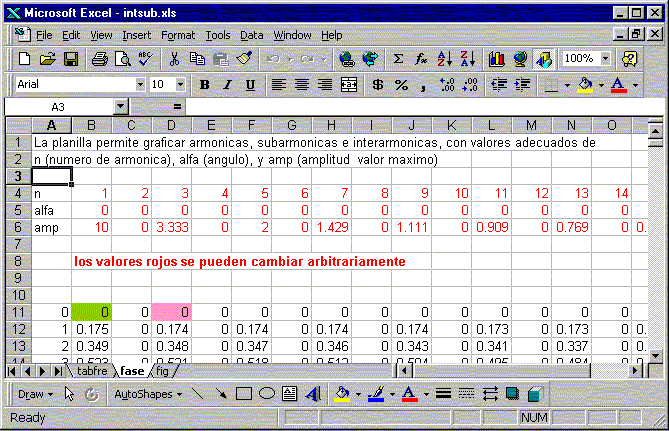Select column D header
This screenshot has width=669, height=431.
[171, 125]
